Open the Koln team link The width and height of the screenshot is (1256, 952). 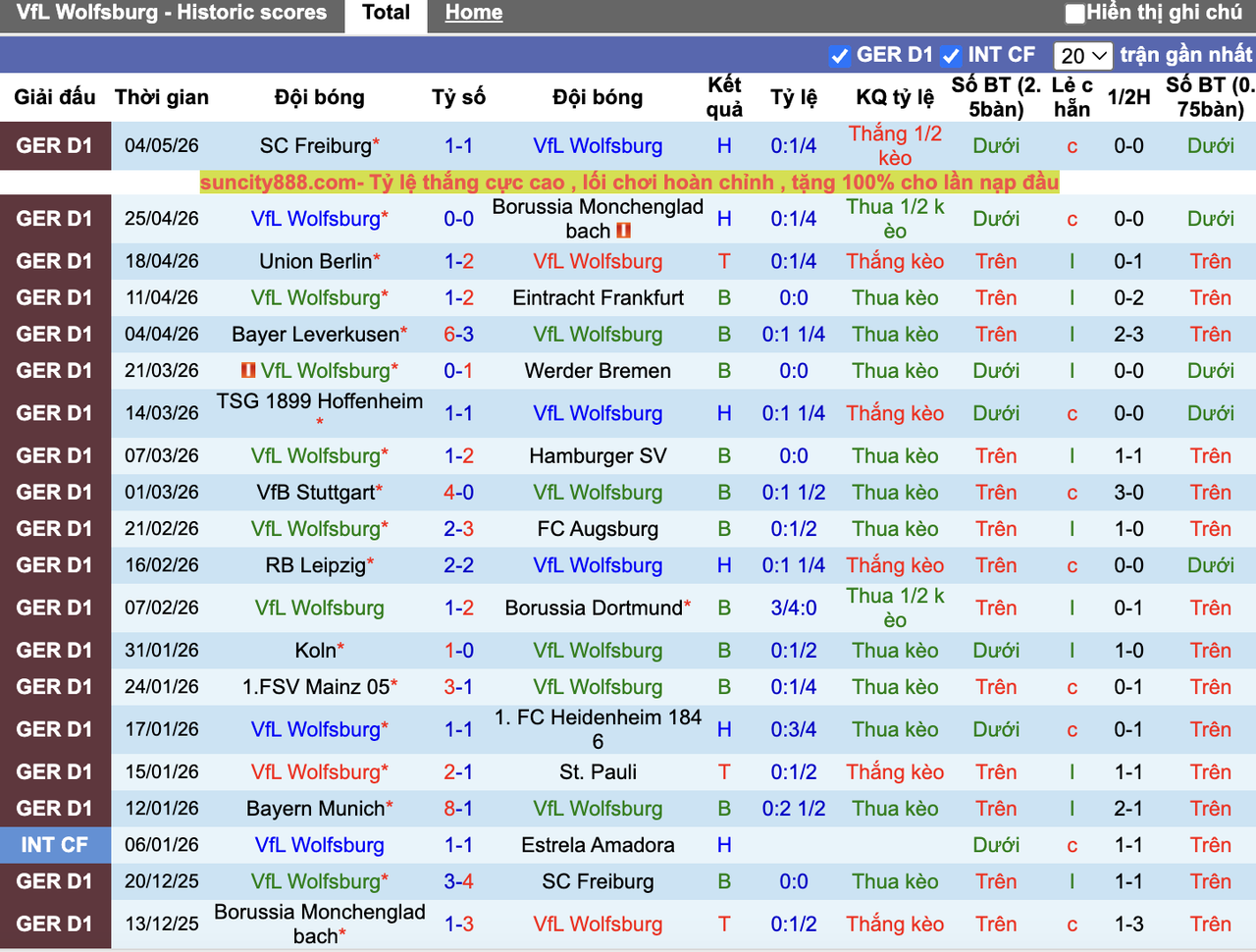315,650
